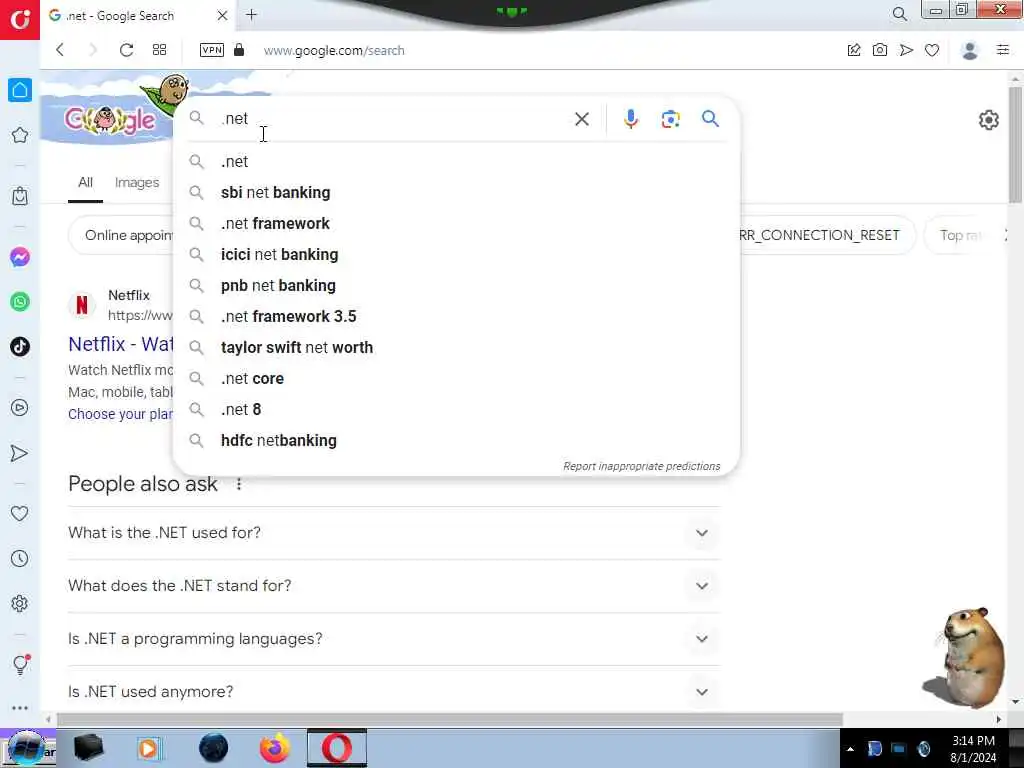The width and height of the screenshot is (1024, 768).
Task: Add page to bookmarks heart icon
Action: click(932, 50)
